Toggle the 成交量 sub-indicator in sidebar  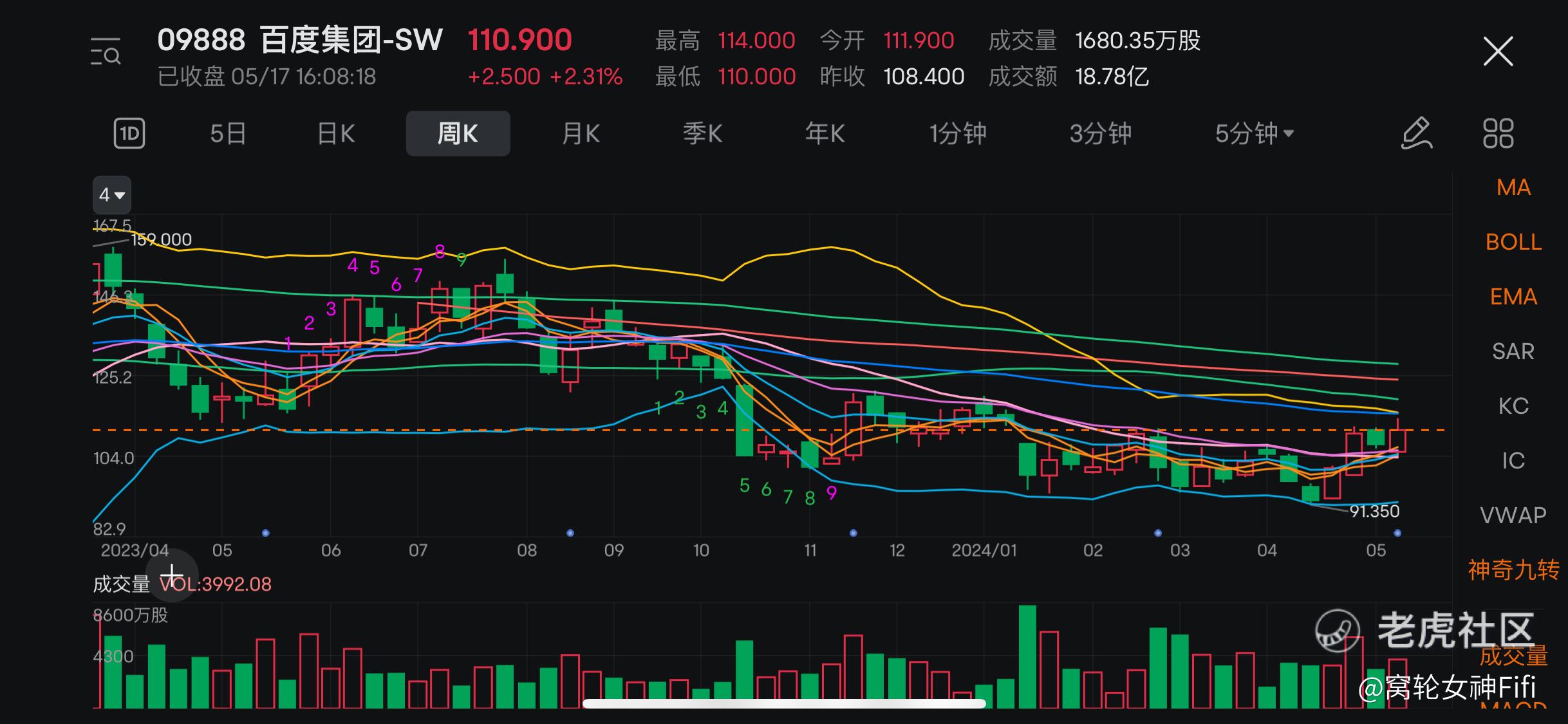point(1513,656)
